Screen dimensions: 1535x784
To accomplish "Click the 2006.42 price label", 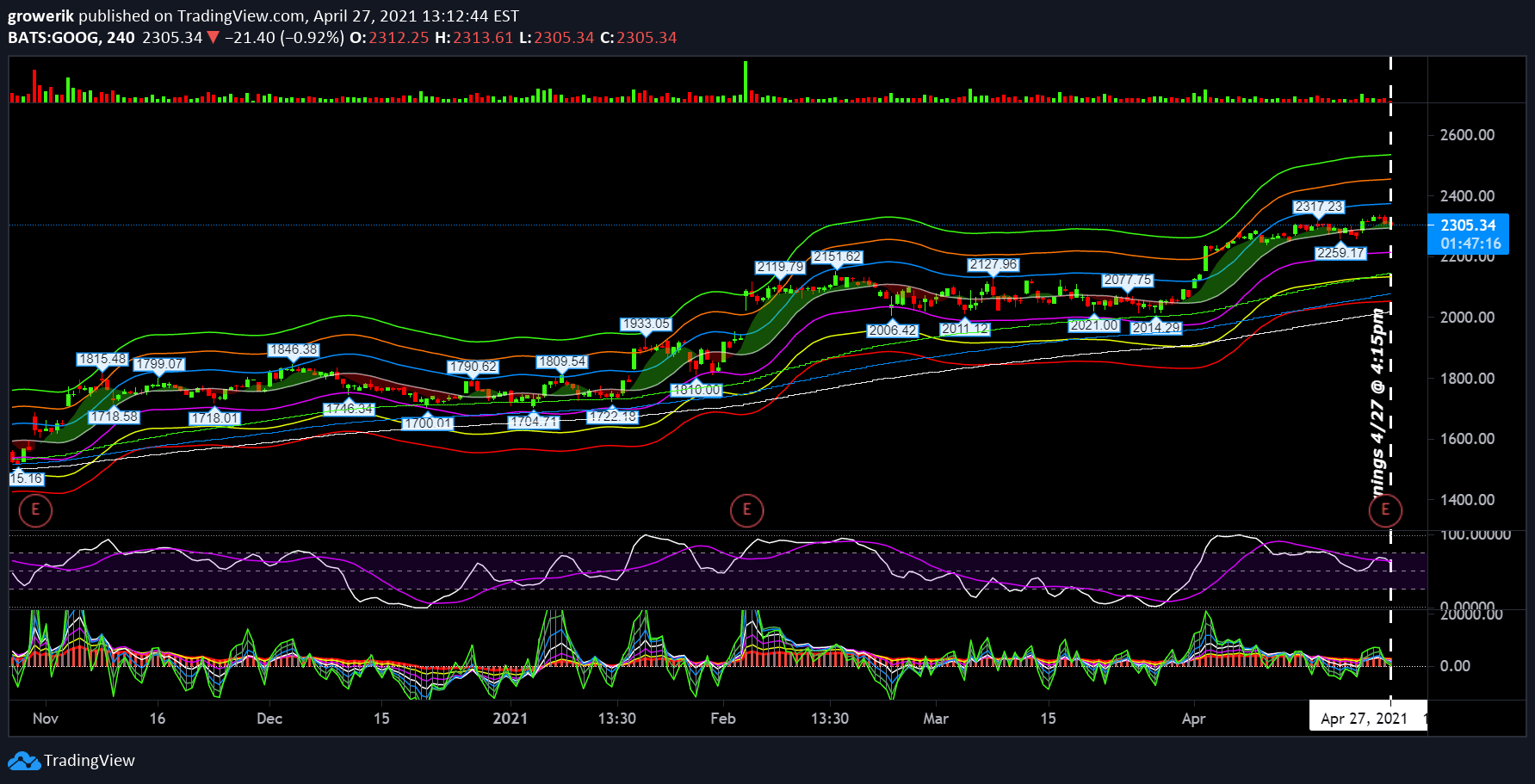I will [x=893, y=330].
